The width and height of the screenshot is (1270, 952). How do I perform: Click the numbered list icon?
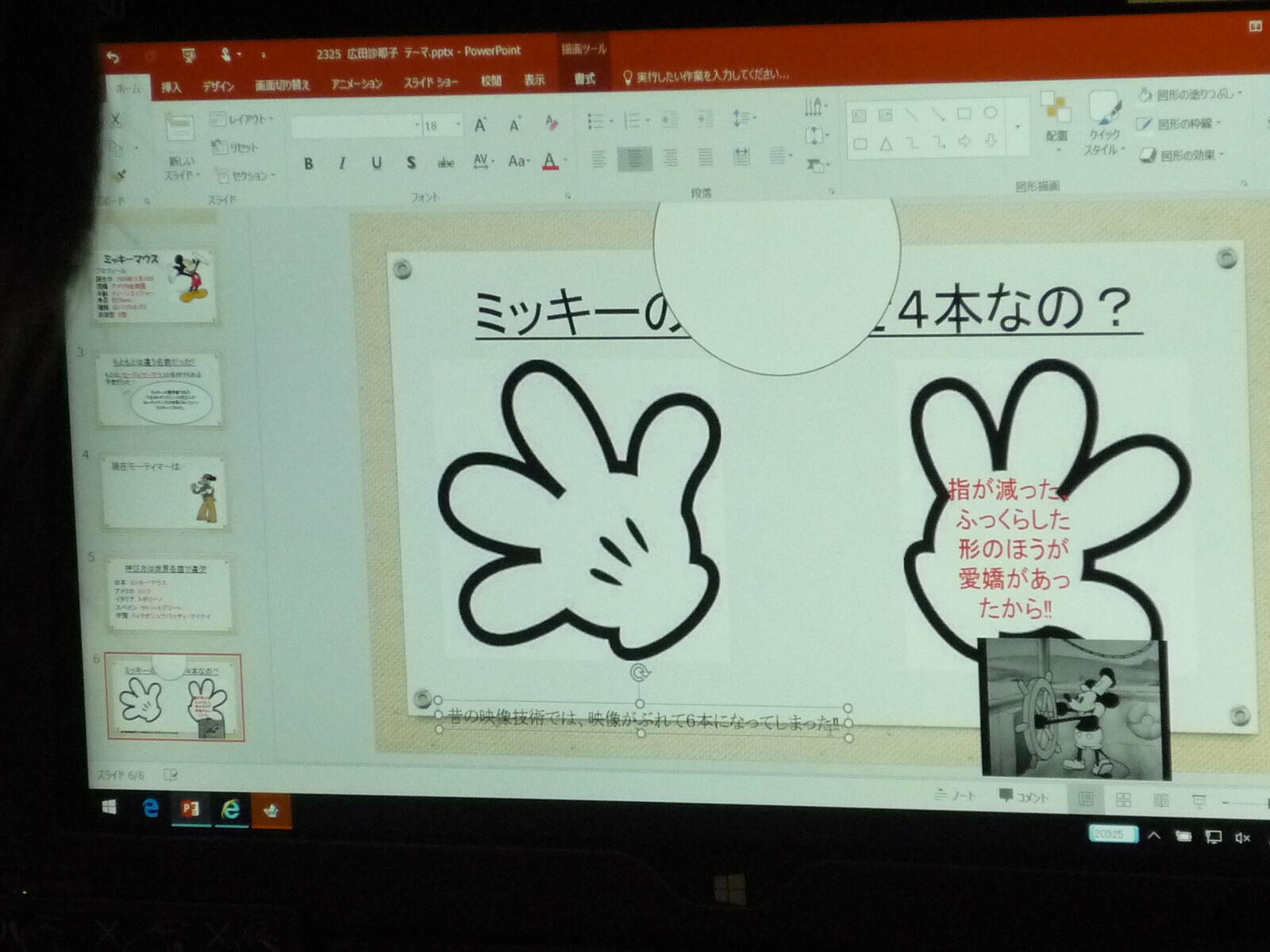point(633,121)
